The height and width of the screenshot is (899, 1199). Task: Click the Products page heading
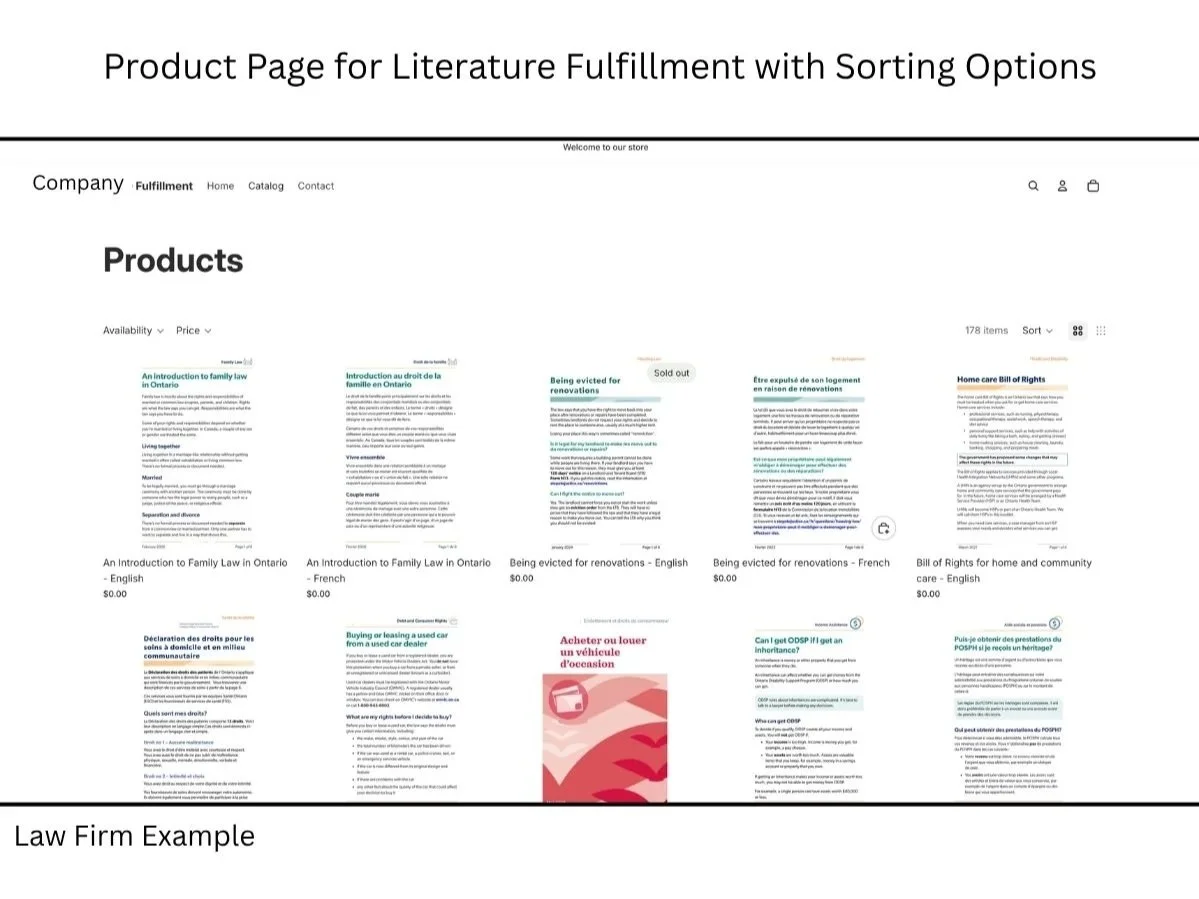(174, 261)
